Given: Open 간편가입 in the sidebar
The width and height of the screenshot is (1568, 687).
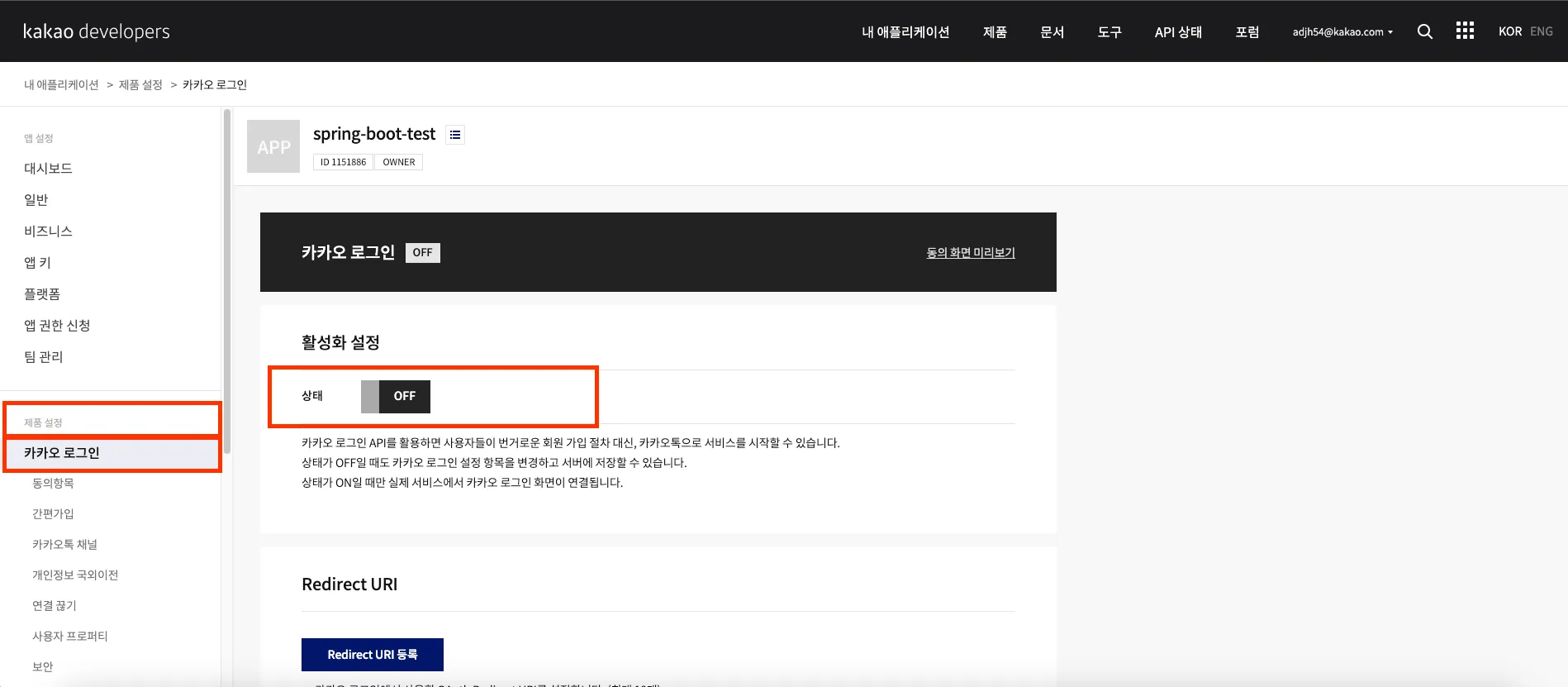Looking at the screenshot, I should pyautogui.click(x=53, y=513).
